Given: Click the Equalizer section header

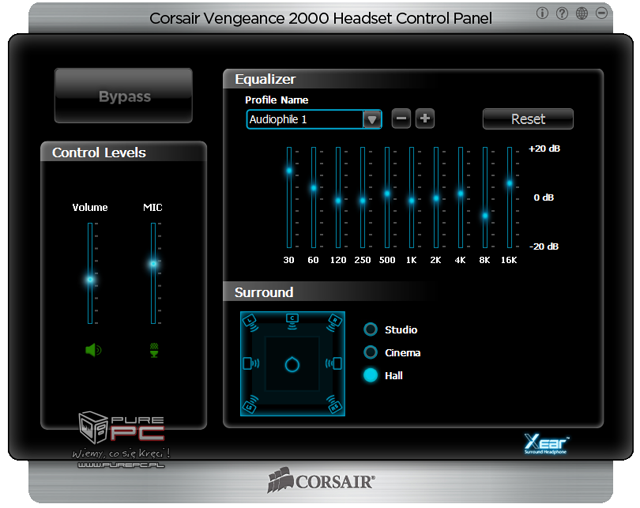Looking at the screenshot, I should click(265, 79).
